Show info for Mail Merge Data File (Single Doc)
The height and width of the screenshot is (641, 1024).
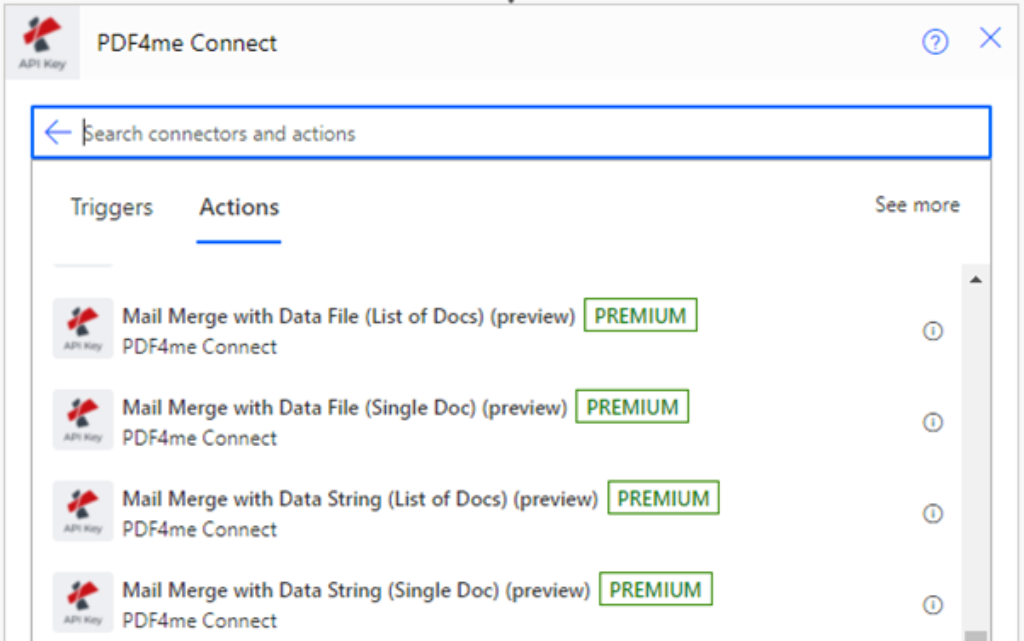(933, 422)
